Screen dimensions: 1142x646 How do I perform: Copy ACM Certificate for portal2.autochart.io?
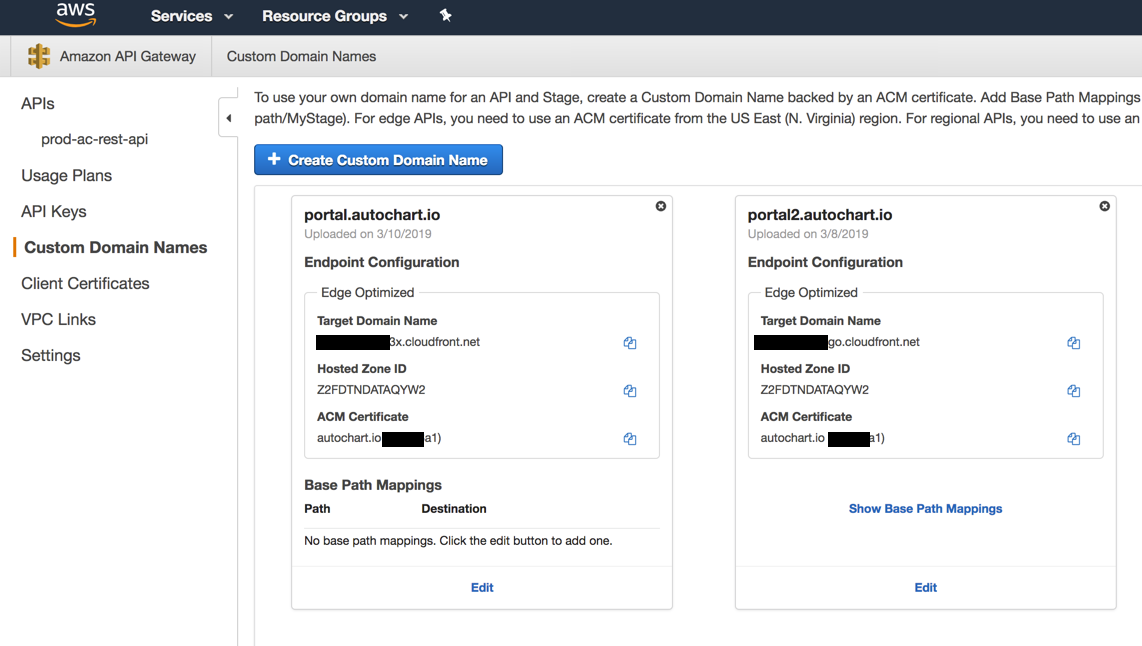(1074, 439)
